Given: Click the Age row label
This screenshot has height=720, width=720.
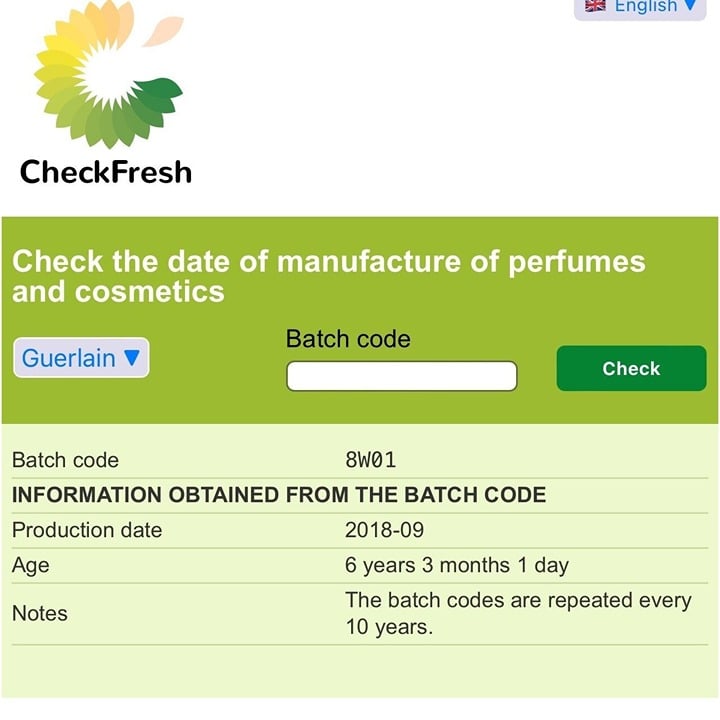Looking at the screenshot, I should point(30,565).
